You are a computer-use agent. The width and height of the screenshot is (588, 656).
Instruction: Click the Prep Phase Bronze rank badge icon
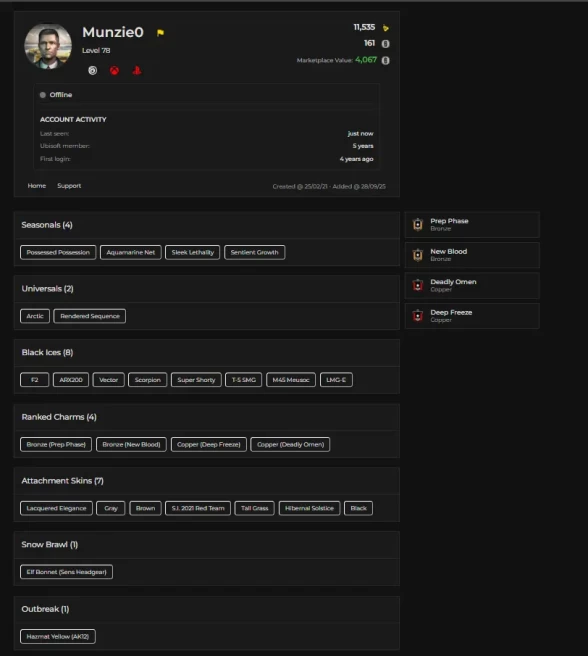pos(418,225)
